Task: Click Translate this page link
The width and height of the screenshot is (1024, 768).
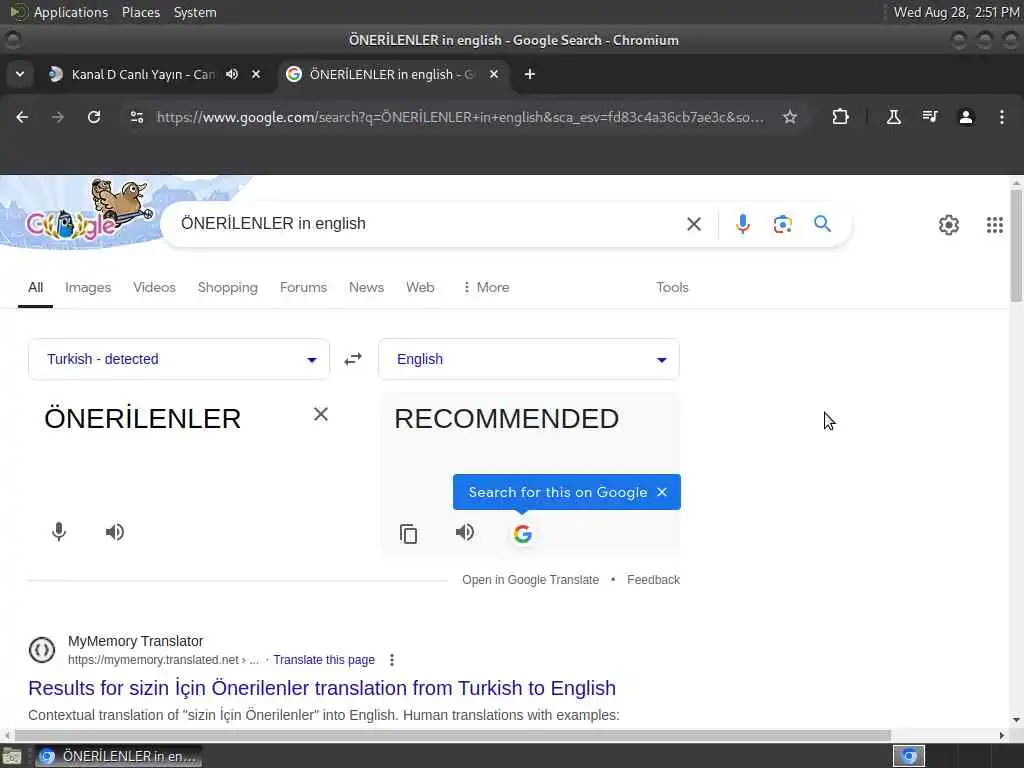Action: (x=324, y=660)
